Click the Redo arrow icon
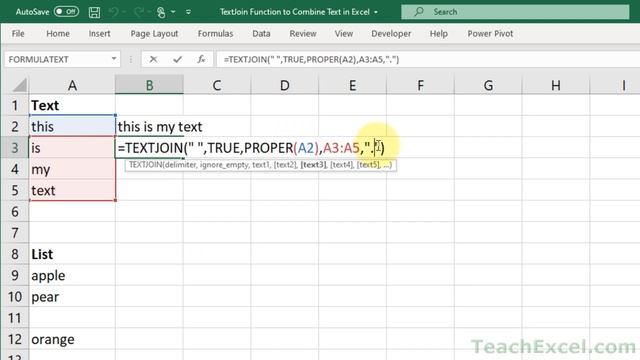Image resolution: width=640 pixels, height=360 pixels. pyautogui.click(x=138, y=12)
